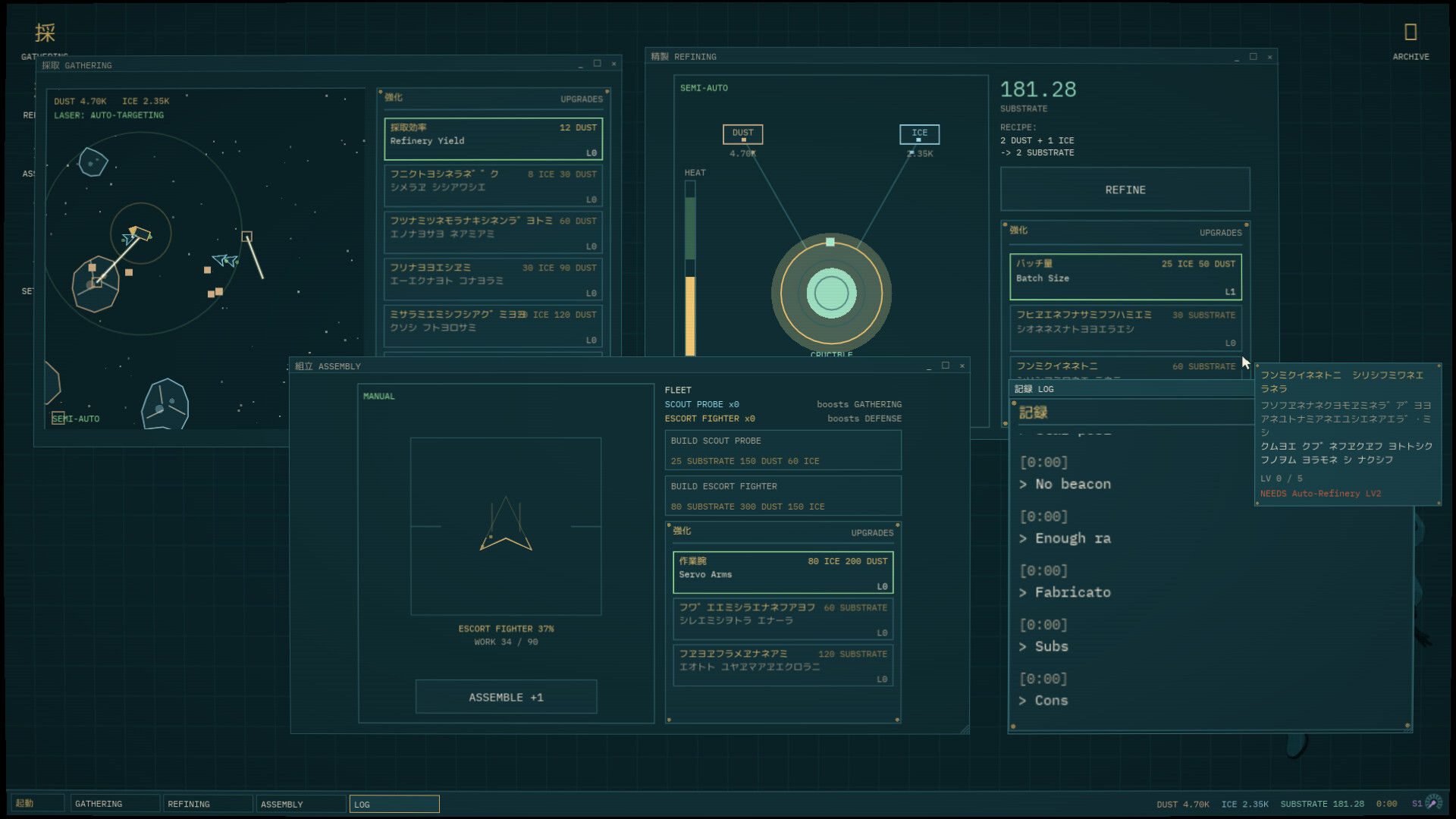The height and width of the screenshot is (819, 1456).
Task: Toggle the SEMI-AUTO box in Gathering window
Action: click(58, 419)
